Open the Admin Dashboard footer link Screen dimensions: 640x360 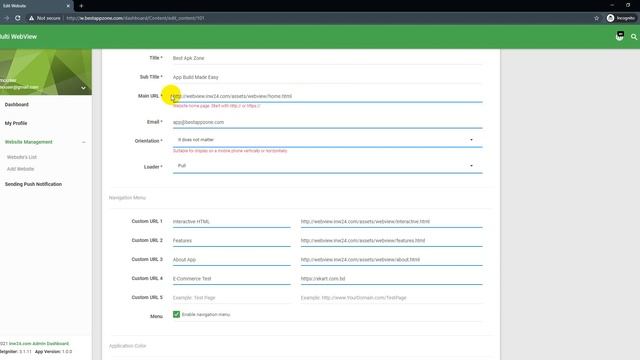[39, 344]
